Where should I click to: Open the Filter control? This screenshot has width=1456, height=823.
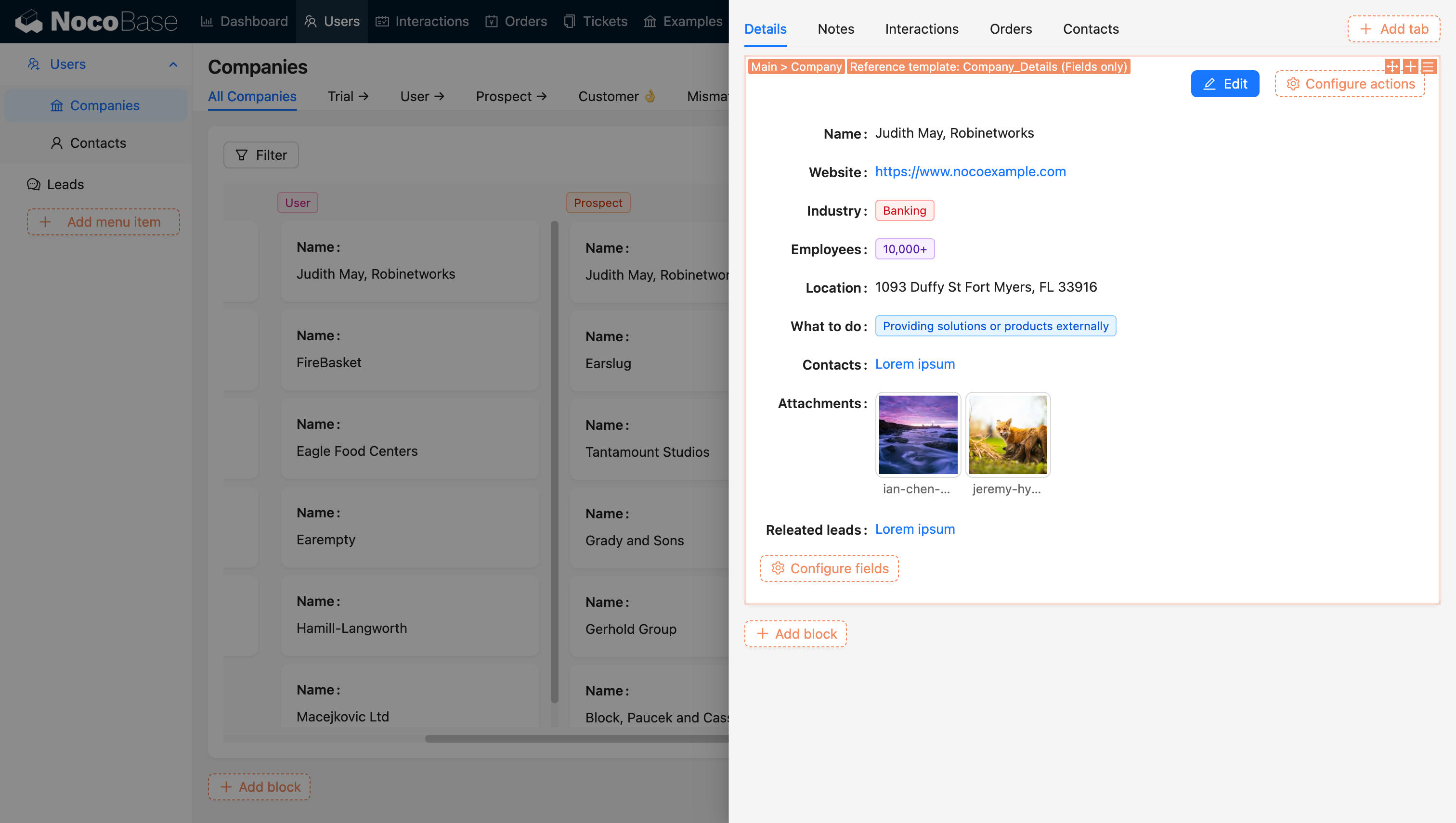tap(260, 155)
